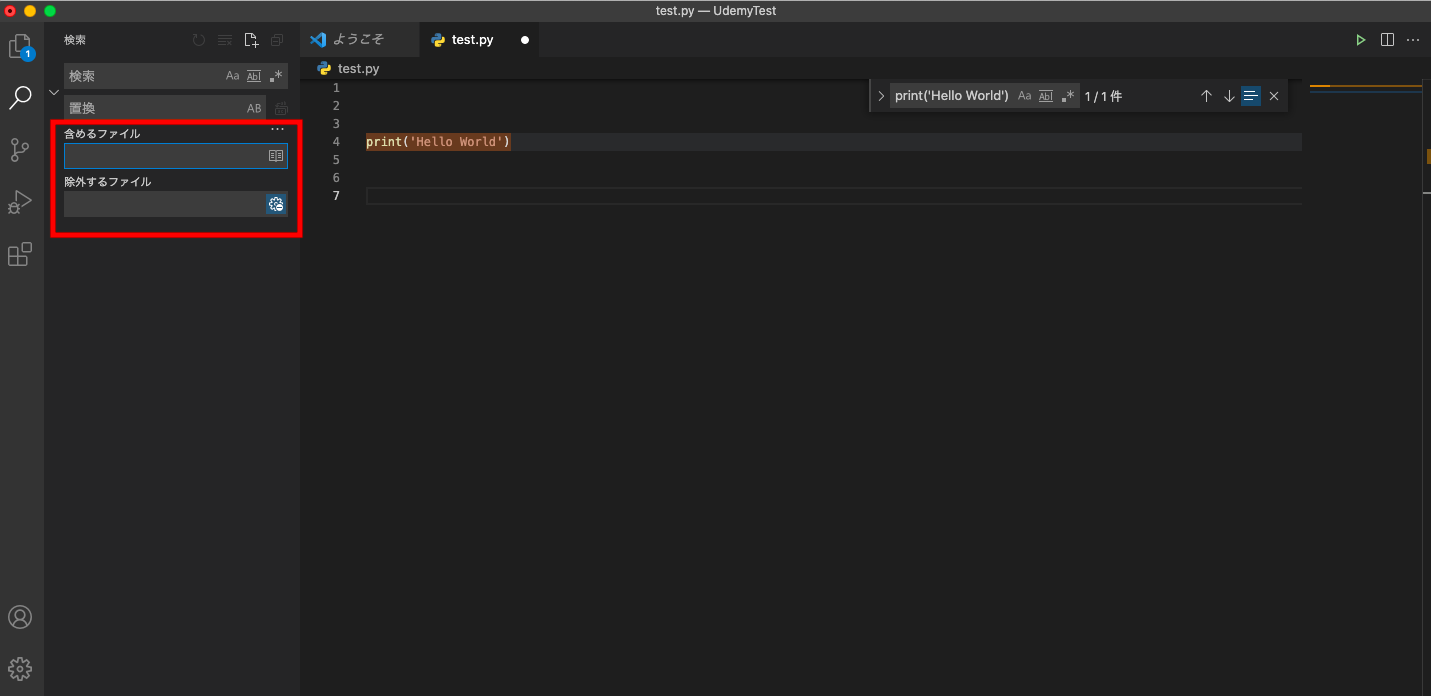This screenshot has height=696, width=1431.
Task: Go to next match in the find widget
Action: [1229, 96]
